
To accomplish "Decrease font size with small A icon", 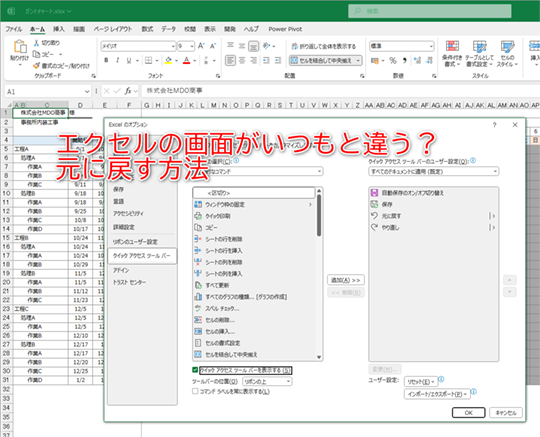I will [x=213, y=46].
